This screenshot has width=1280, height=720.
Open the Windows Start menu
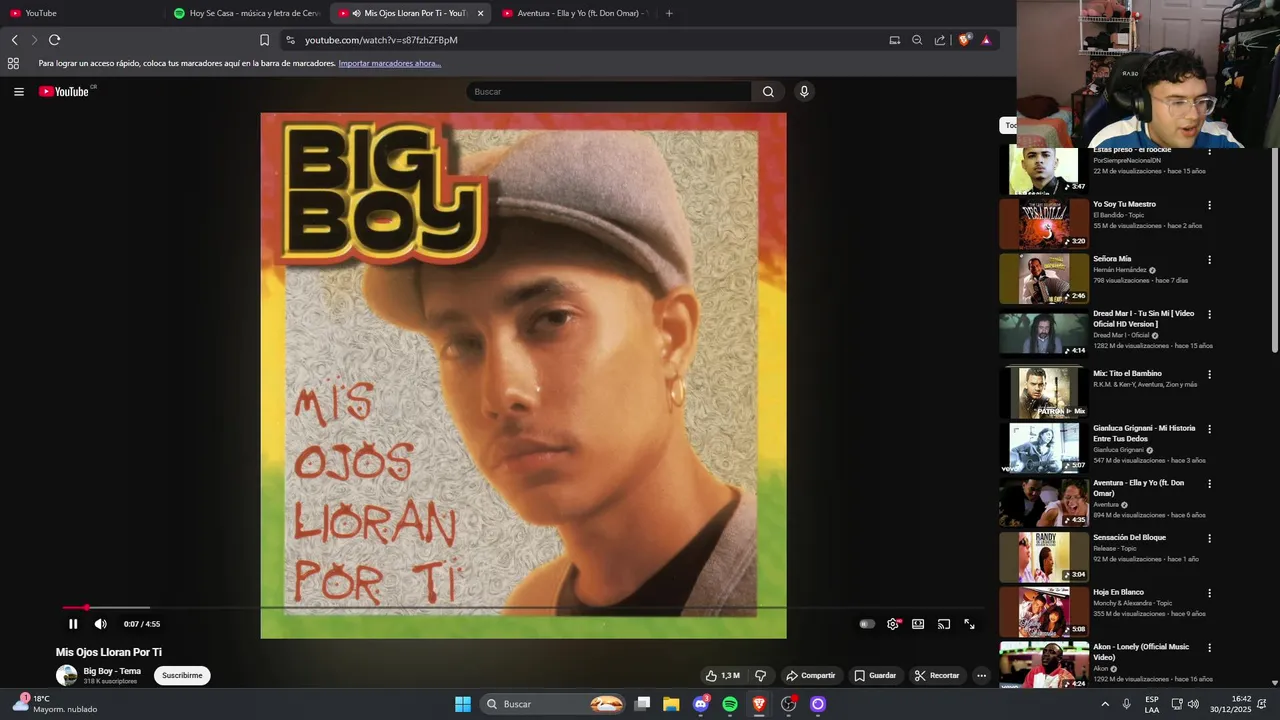pos(463,704)
